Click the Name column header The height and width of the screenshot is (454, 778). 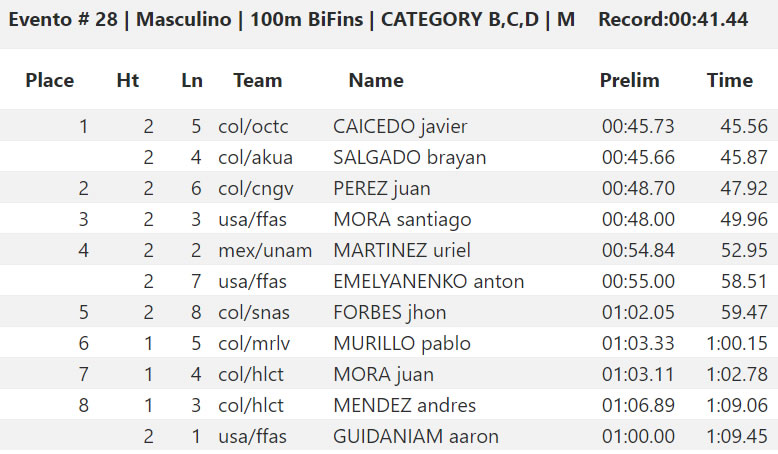point(376,80)
